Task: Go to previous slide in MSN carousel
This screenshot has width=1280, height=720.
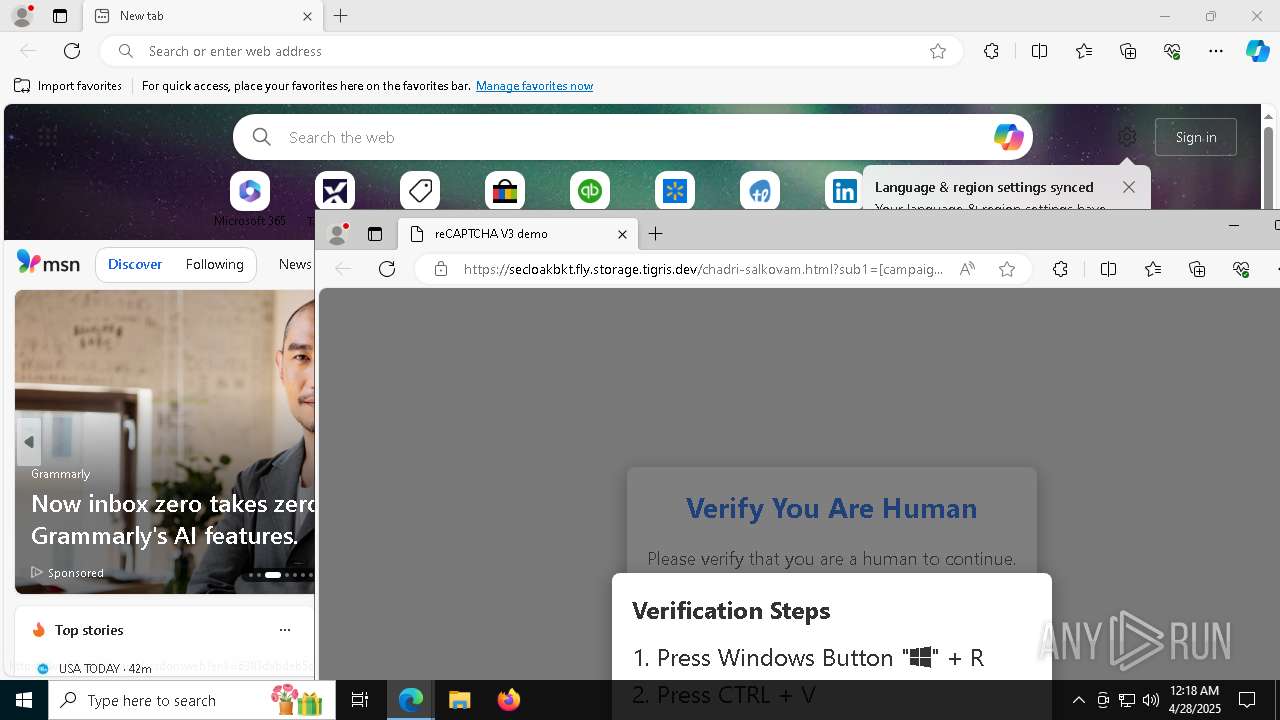Action: click(x=28, y=442)
